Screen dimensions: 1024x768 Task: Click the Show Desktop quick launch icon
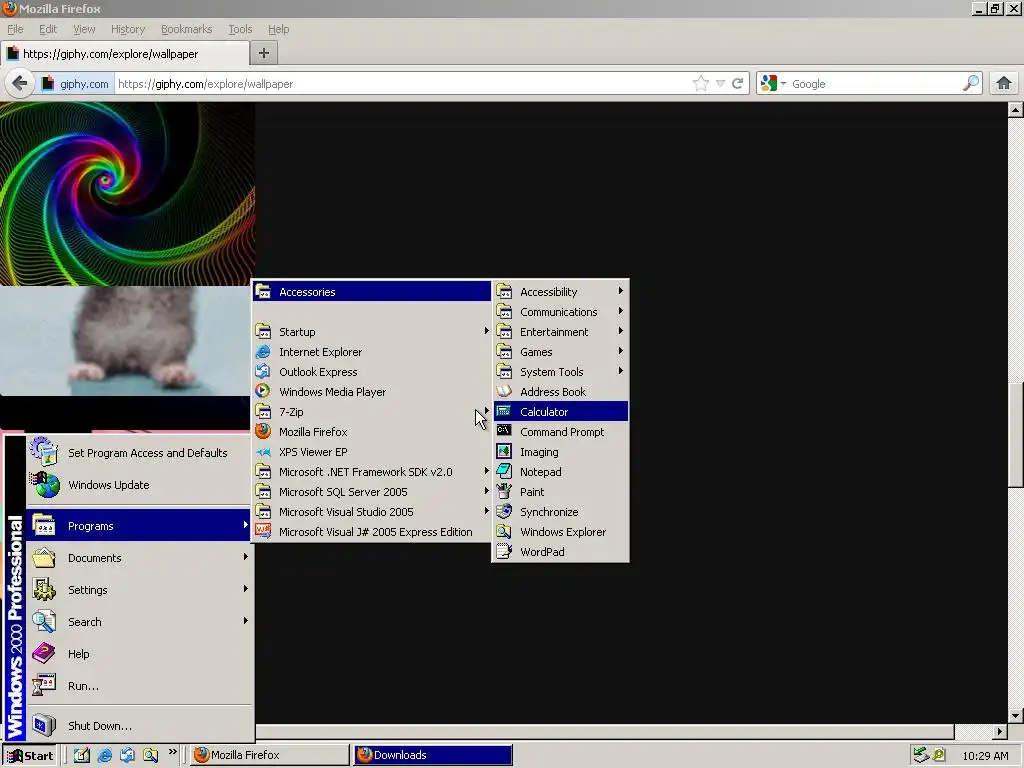click(x=82, y=755)
